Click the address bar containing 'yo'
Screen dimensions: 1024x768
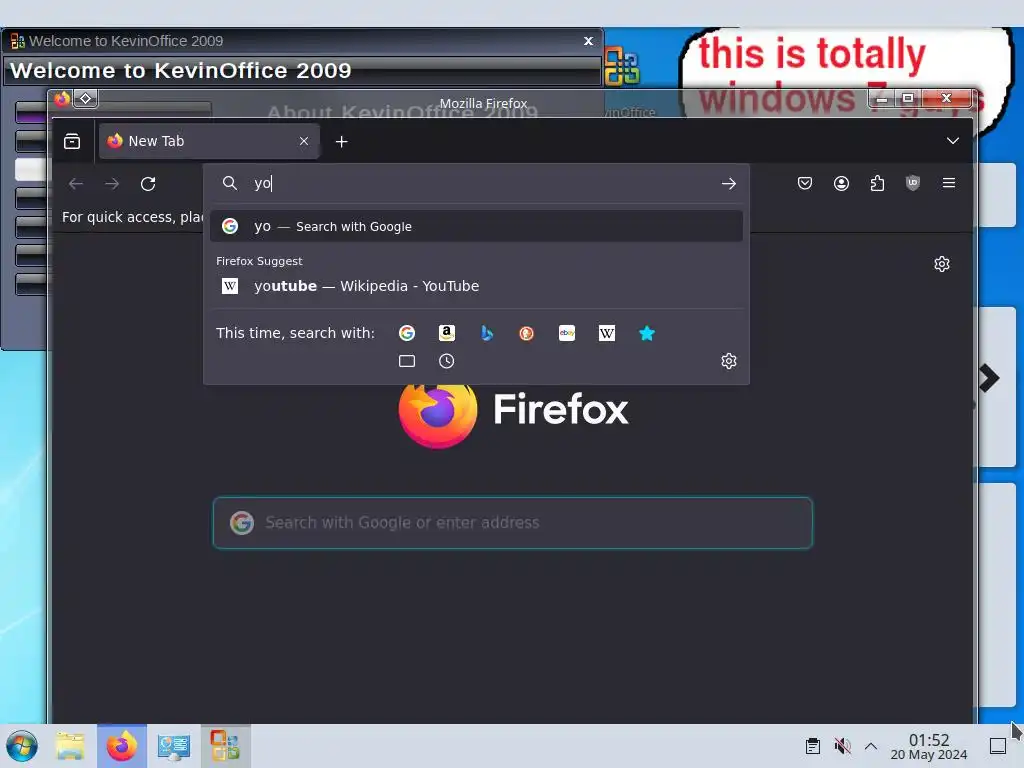(x=477, y=184)
